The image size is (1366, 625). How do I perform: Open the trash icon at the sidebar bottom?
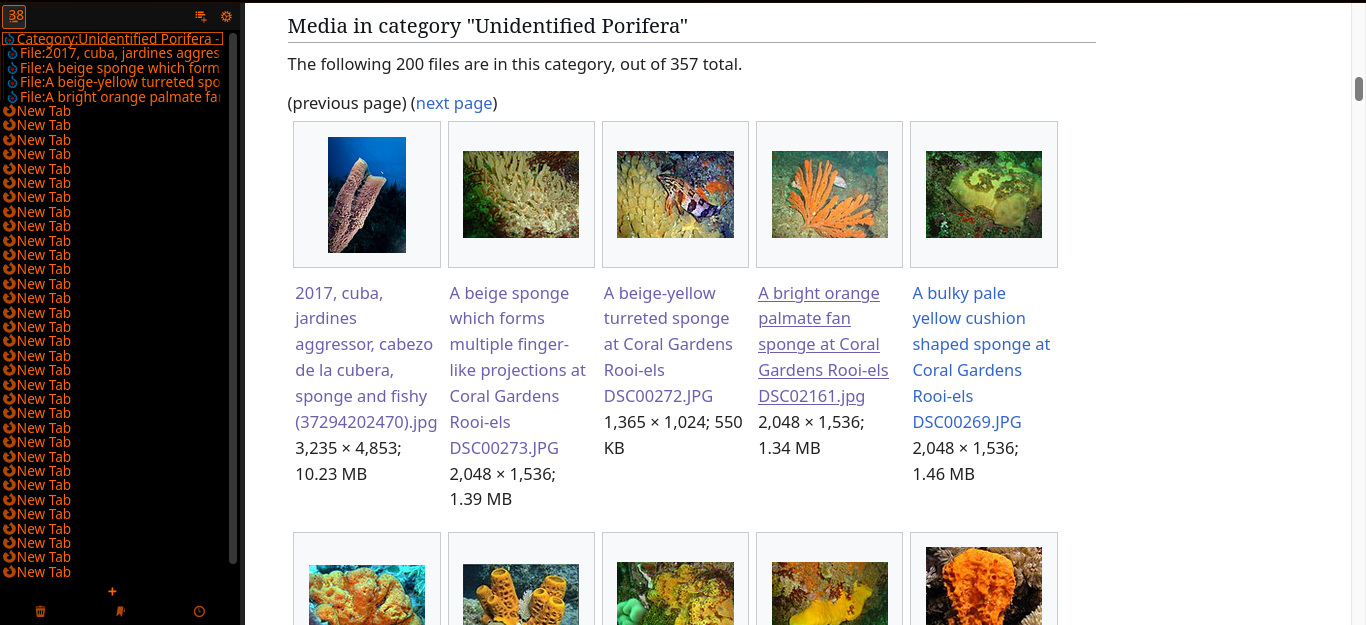pyautogui.click(x=40, y=611)
